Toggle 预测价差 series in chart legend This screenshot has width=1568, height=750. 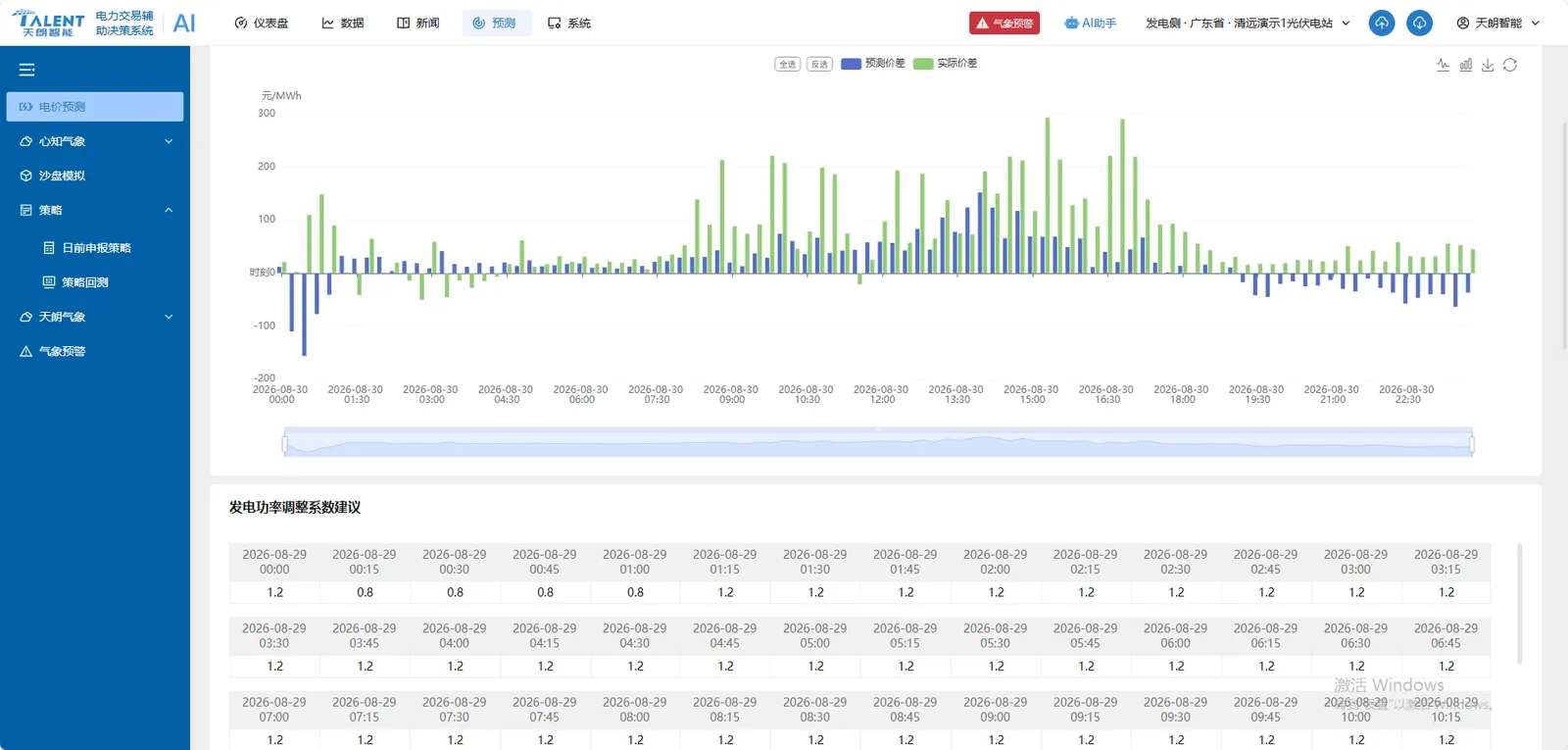(x=873, y=64)
